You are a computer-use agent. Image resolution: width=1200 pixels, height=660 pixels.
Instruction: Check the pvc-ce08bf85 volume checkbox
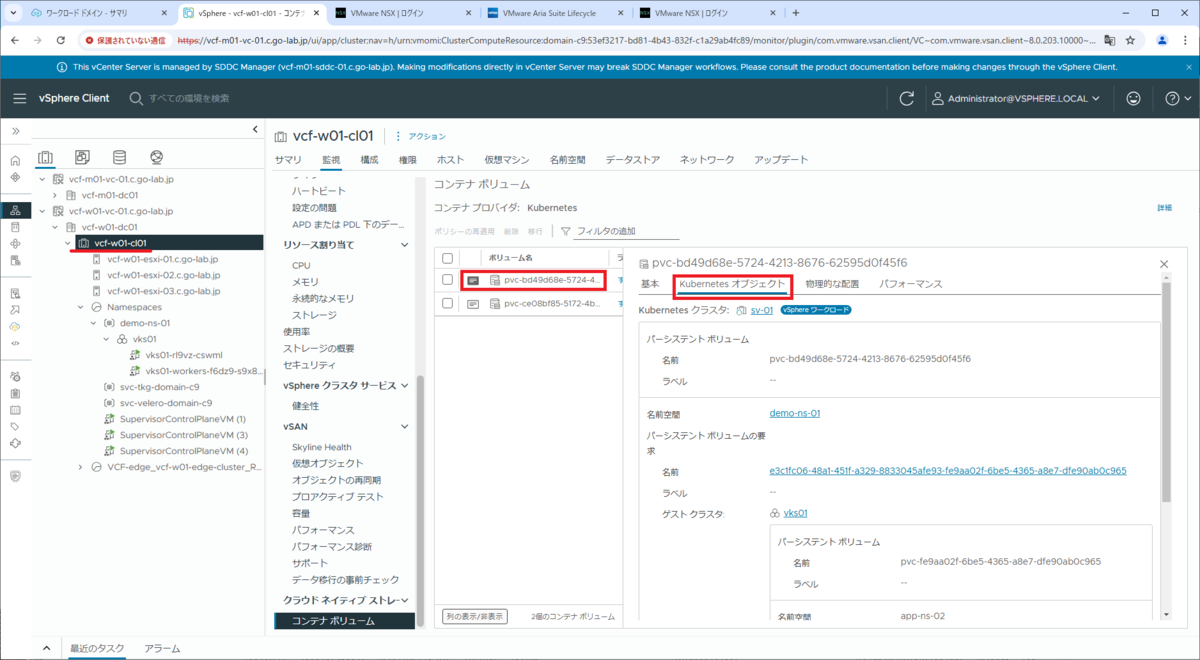(448, 304)
